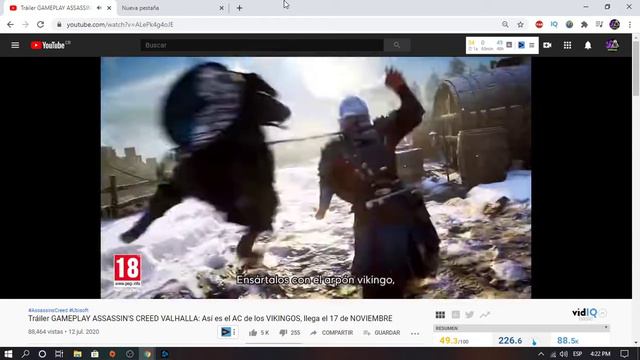Open the vidIQ header widget menu lines icon
640x360 pixels.
click(531, 45)
